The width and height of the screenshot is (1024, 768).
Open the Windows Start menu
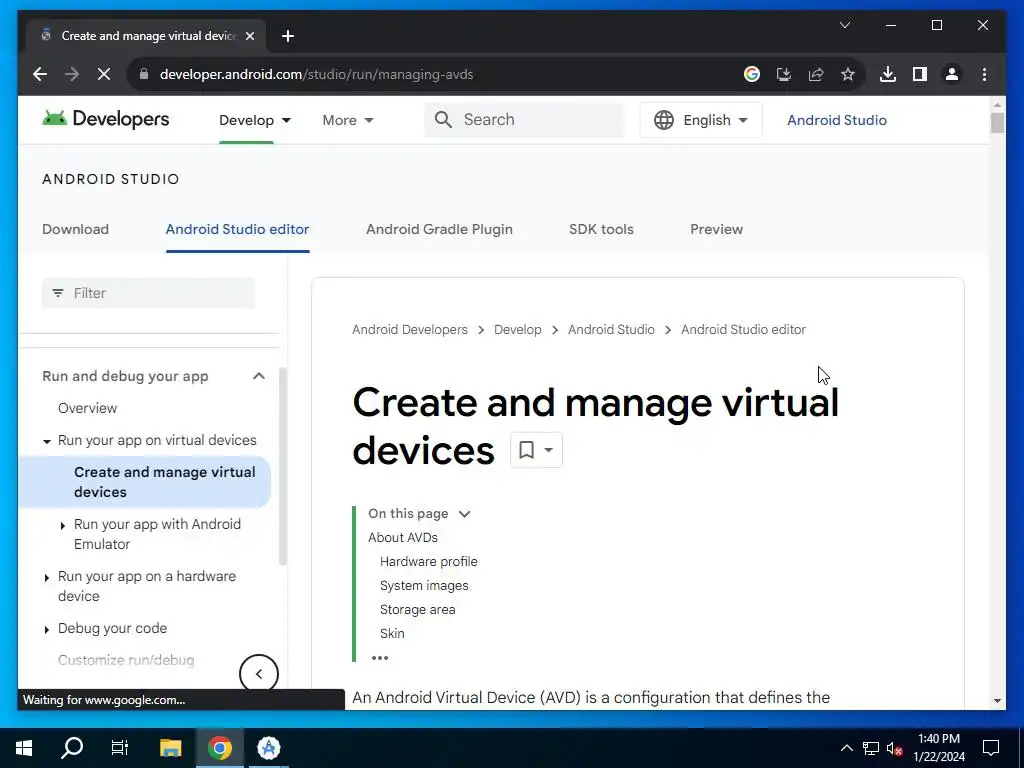pyautogui.click(x=24, y=748)
